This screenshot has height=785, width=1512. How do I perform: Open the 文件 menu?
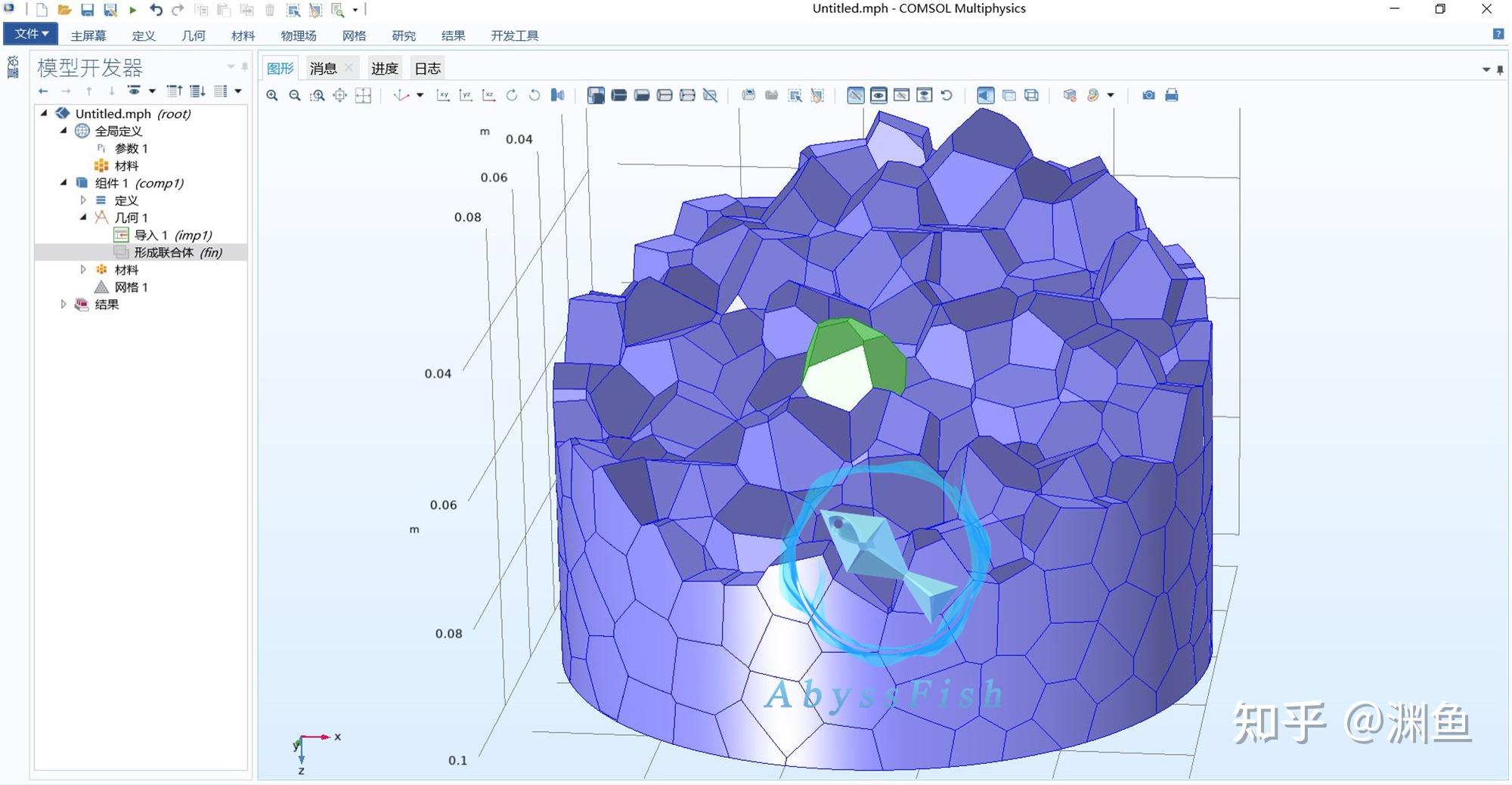click(30, 34)
